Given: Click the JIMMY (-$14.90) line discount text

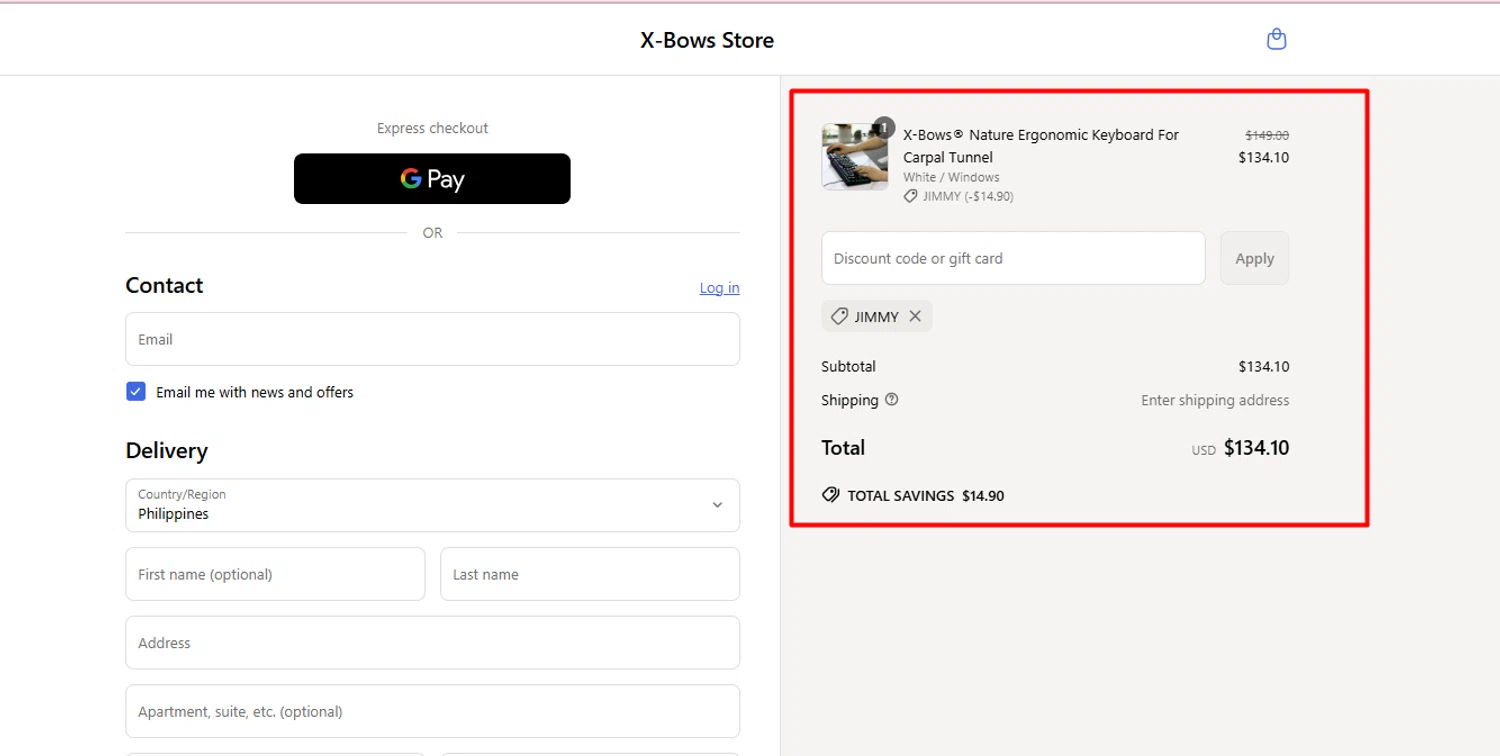Looking at the screenshot, I should point(968,196).
